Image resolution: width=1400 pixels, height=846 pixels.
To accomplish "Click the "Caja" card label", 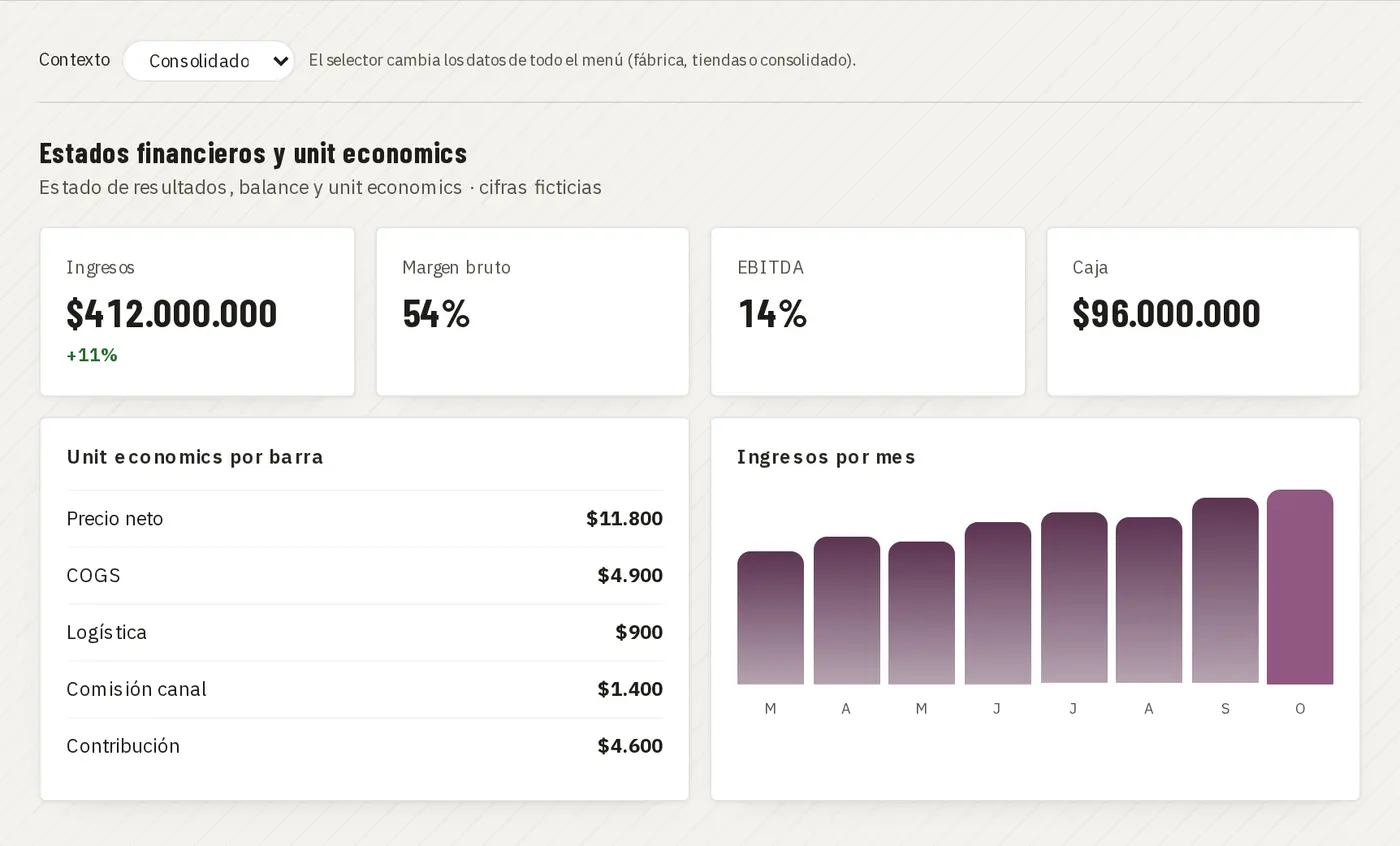I will coord(1090,267).
